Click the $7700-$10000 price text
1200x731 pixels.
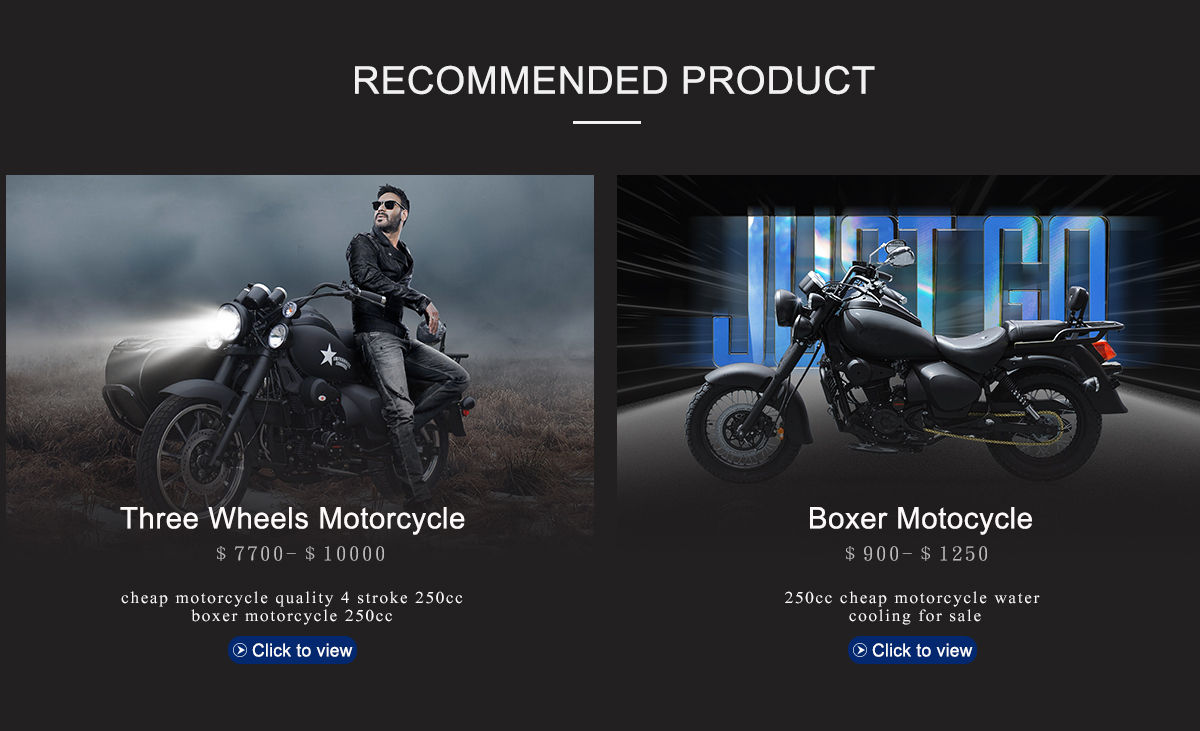(x=301, y=554)
